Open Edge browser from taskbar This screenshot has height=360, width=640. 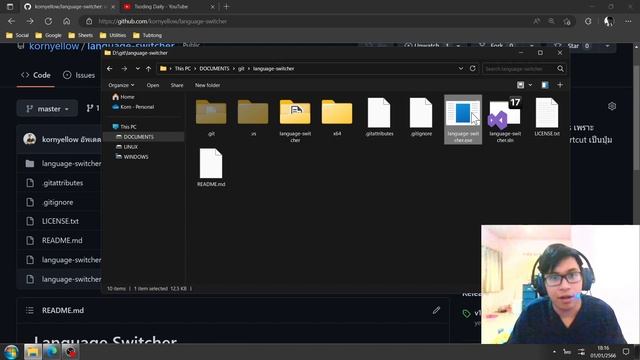pyautogui.click(x=52, y=352)
